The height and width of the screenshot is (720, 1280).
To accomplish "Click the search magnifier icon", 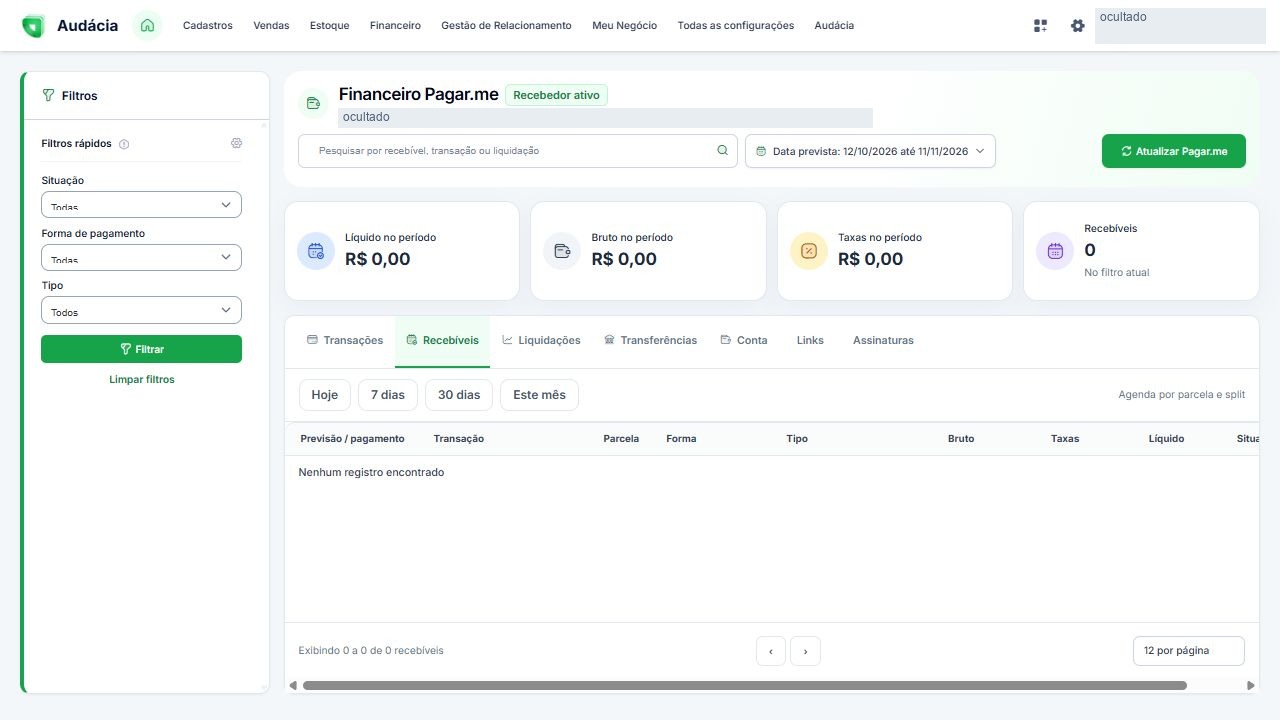I will tap(722, 151).
